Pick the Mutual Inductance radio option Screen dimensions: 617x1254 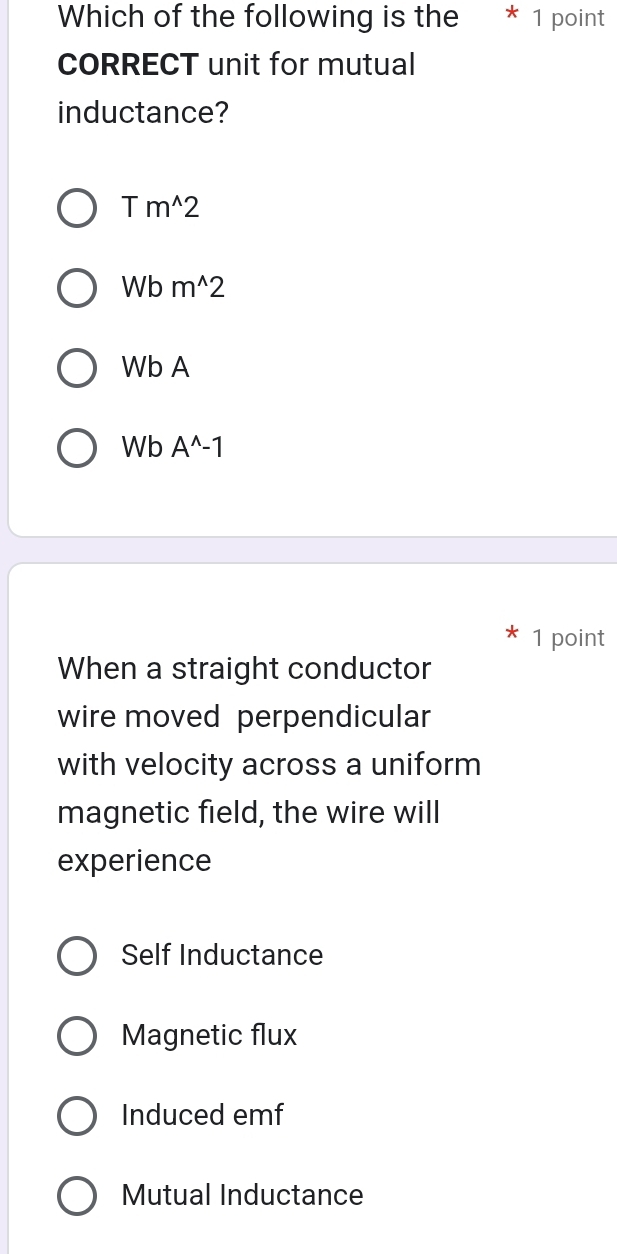click(77, 1195)
